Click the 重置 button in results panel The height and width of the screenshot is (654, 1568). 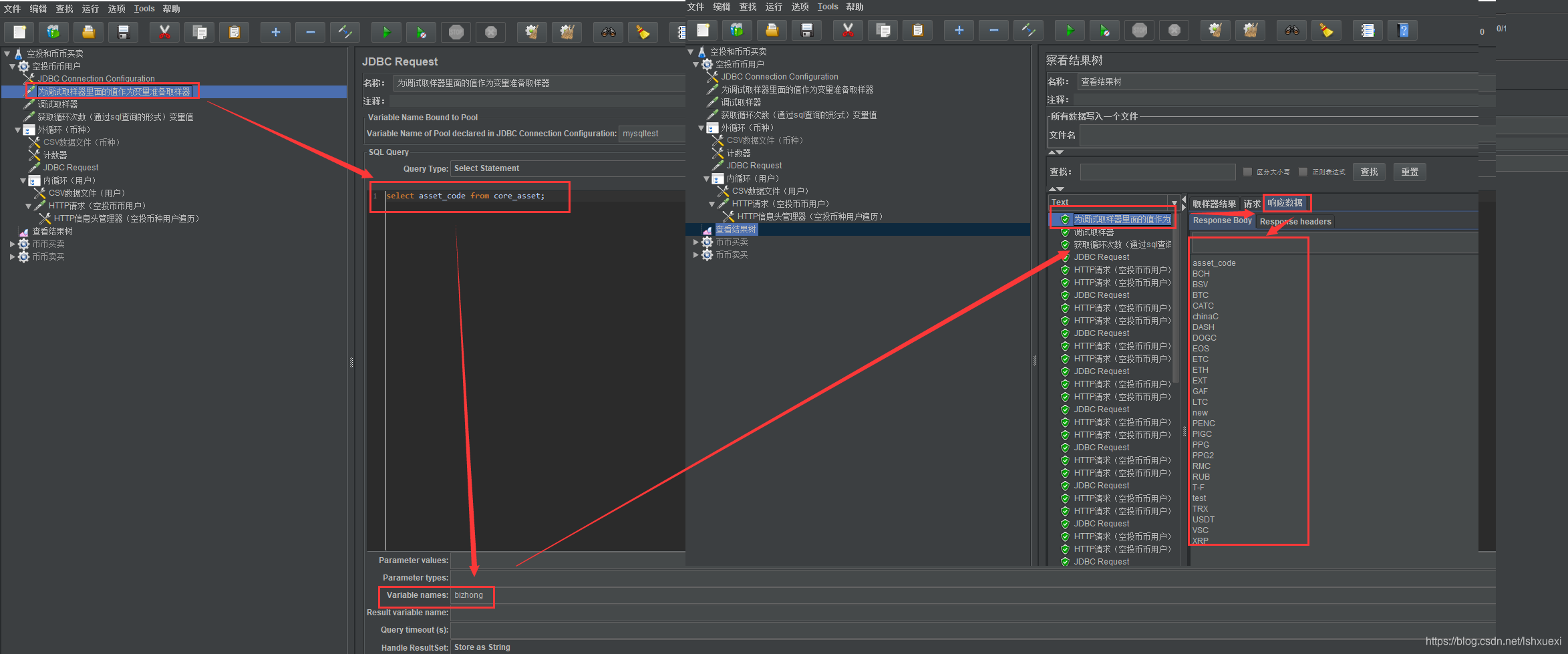tap(1410, 172)
